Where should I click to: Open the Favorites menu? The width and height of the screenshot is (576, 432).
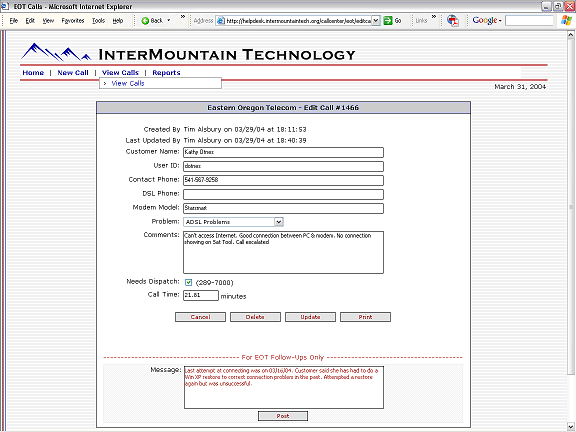(x=73, y=21)
